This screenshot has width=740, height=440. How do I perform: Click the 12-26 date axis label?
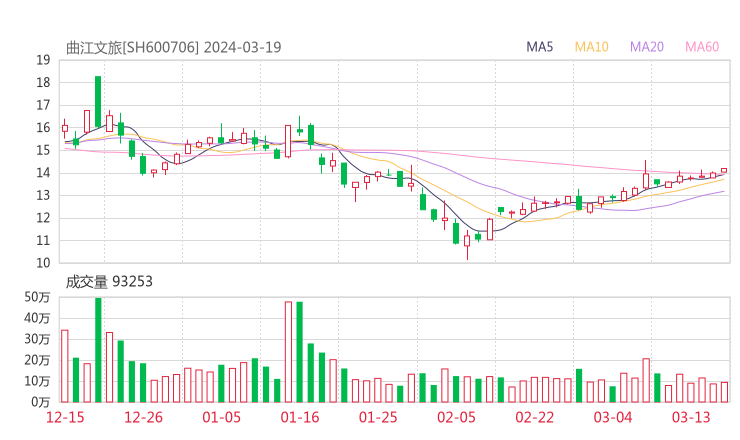143,417
